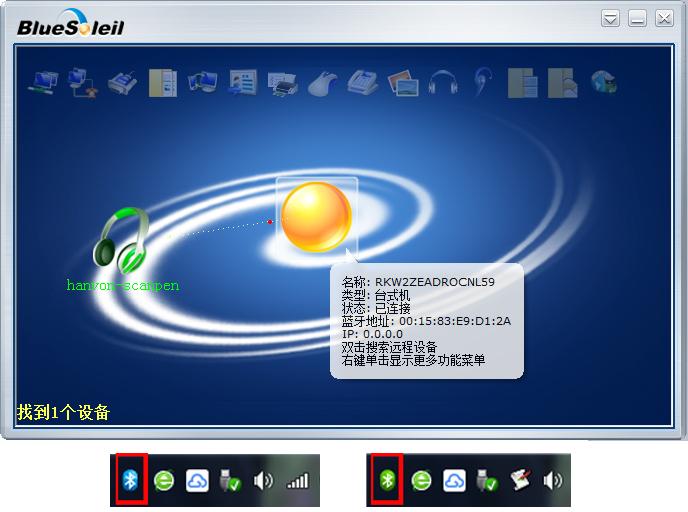Select the Bluetooth Printer service icon
The image size is (688, 512).
[x=283, y=83]
